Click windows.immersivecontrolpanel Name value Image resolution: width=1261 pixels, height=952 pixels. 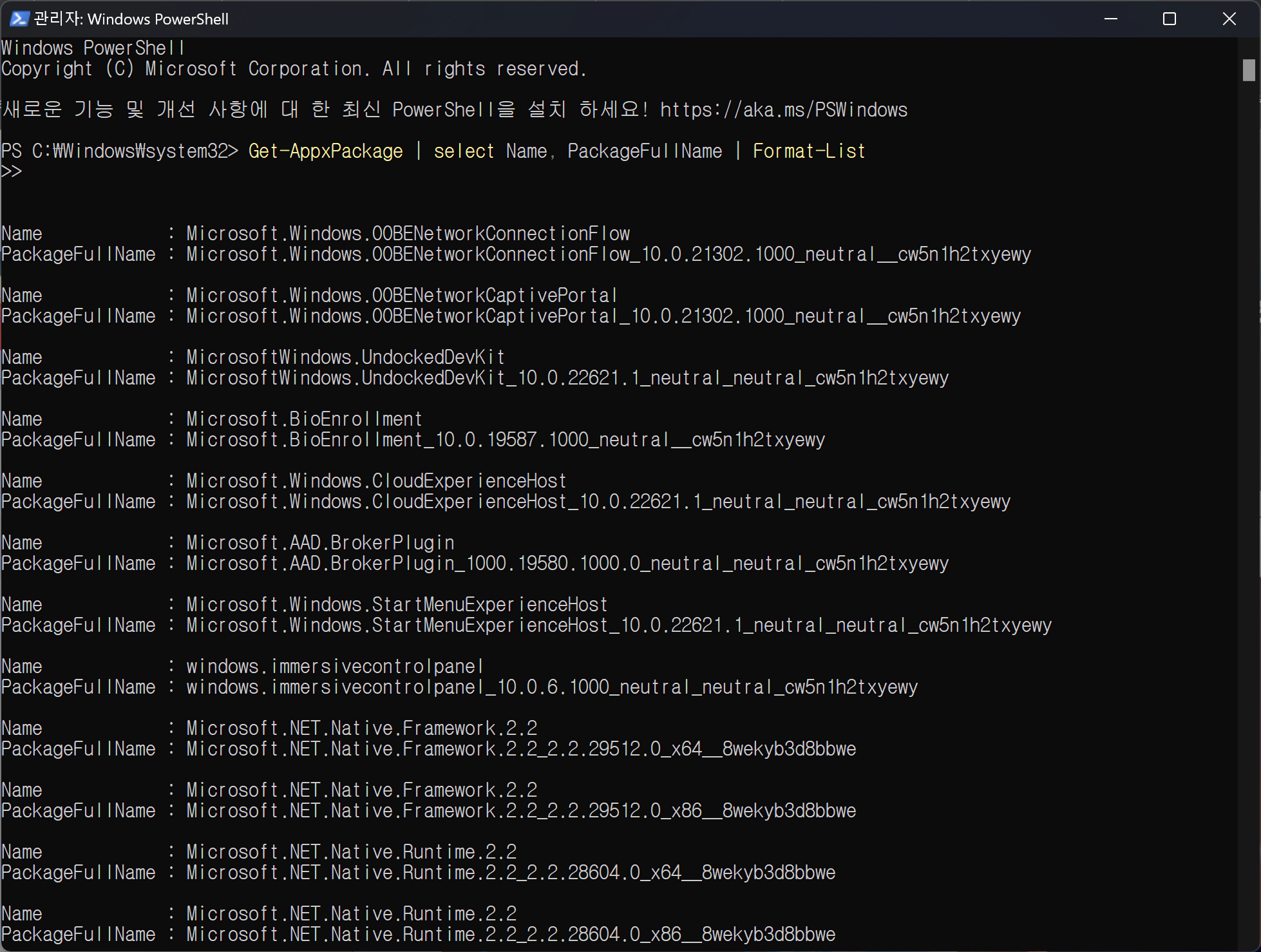point(335,666)
